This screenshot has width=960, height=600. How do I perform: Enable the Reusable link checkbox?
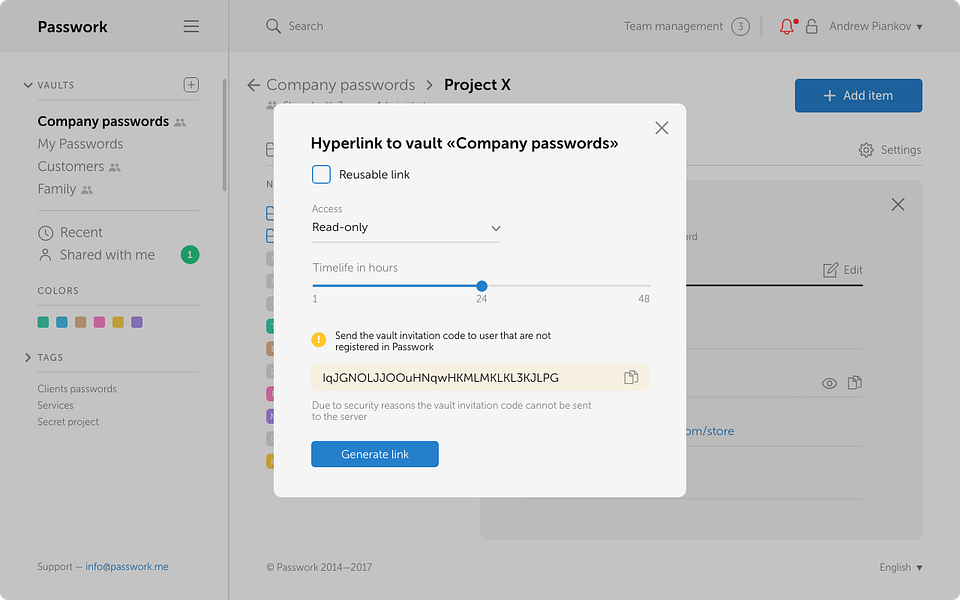click(x=321, y=174)
